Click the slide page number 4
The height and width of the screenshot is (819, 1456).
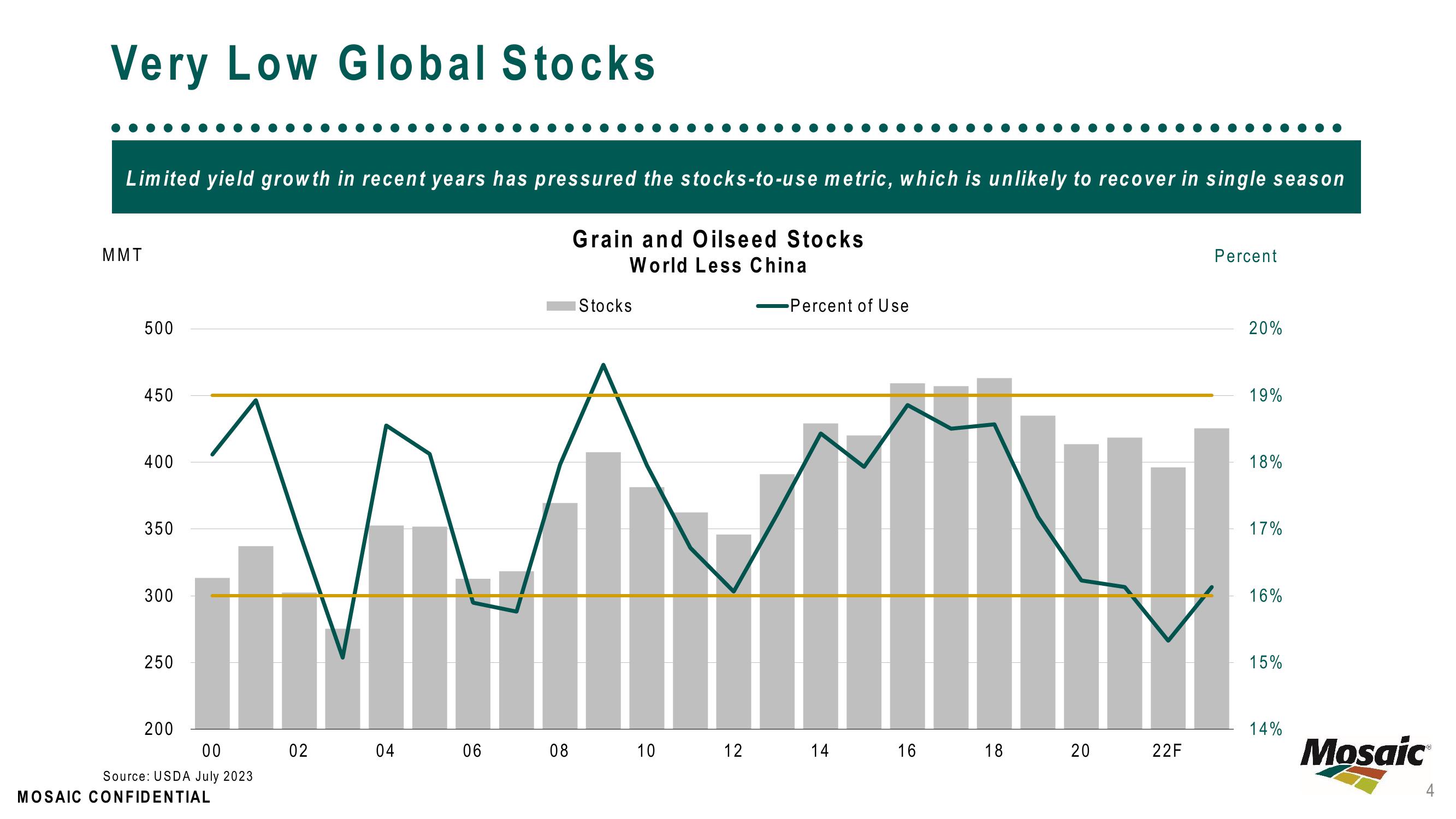pos(1430,790)
